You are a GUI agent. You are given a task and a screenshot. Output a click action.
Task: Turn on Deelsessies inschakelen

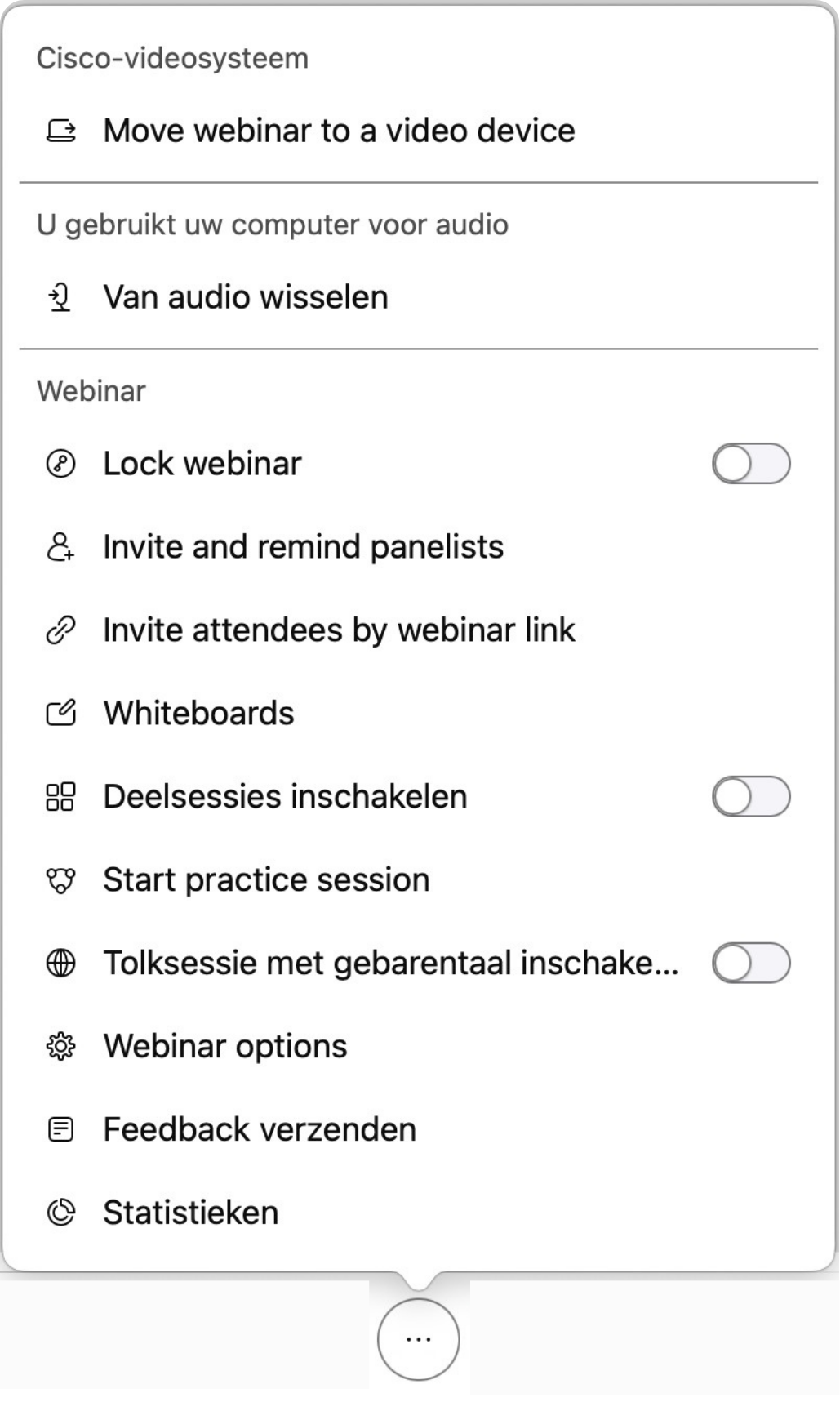752,796
